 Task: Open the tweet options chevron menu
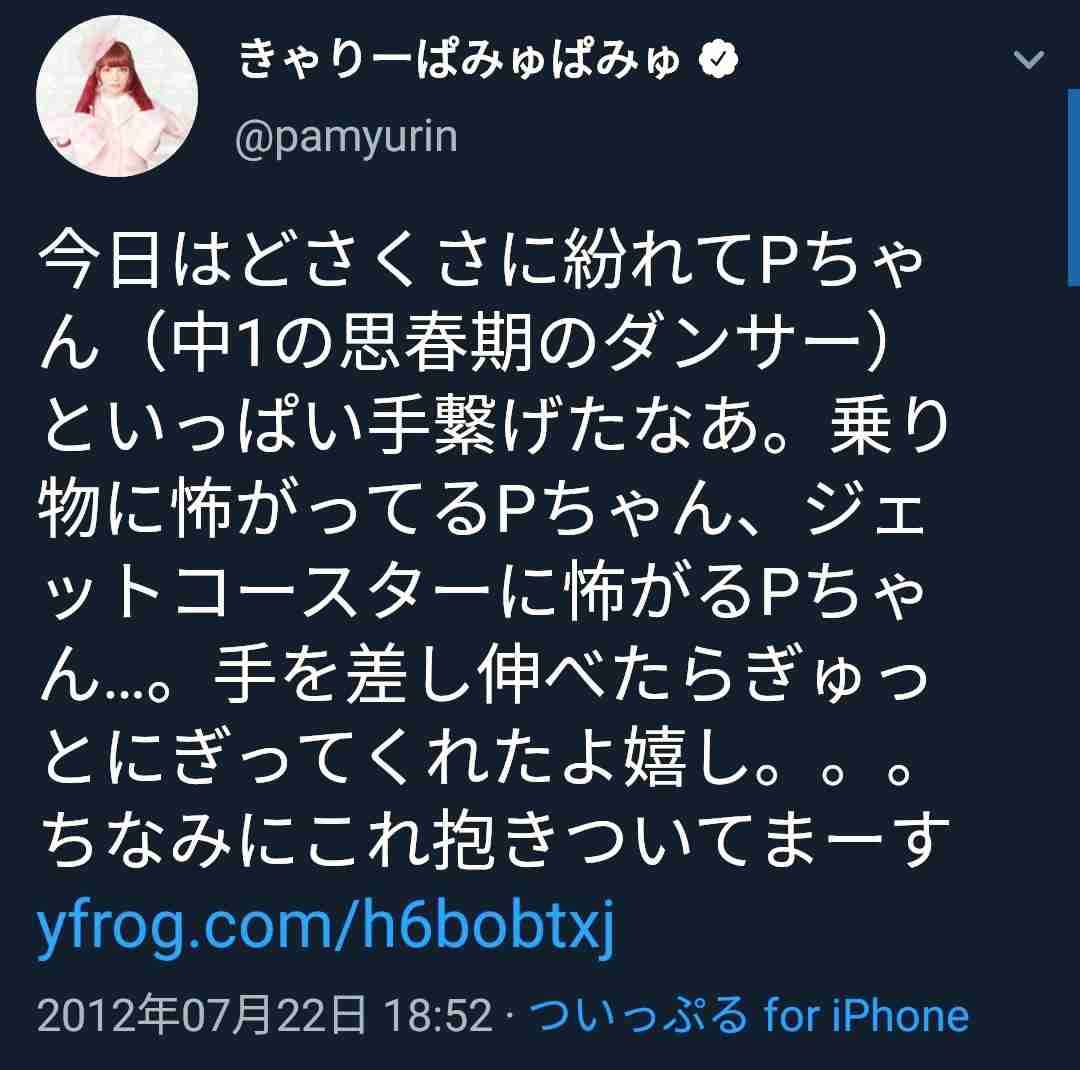click(x=1029, y=59)
